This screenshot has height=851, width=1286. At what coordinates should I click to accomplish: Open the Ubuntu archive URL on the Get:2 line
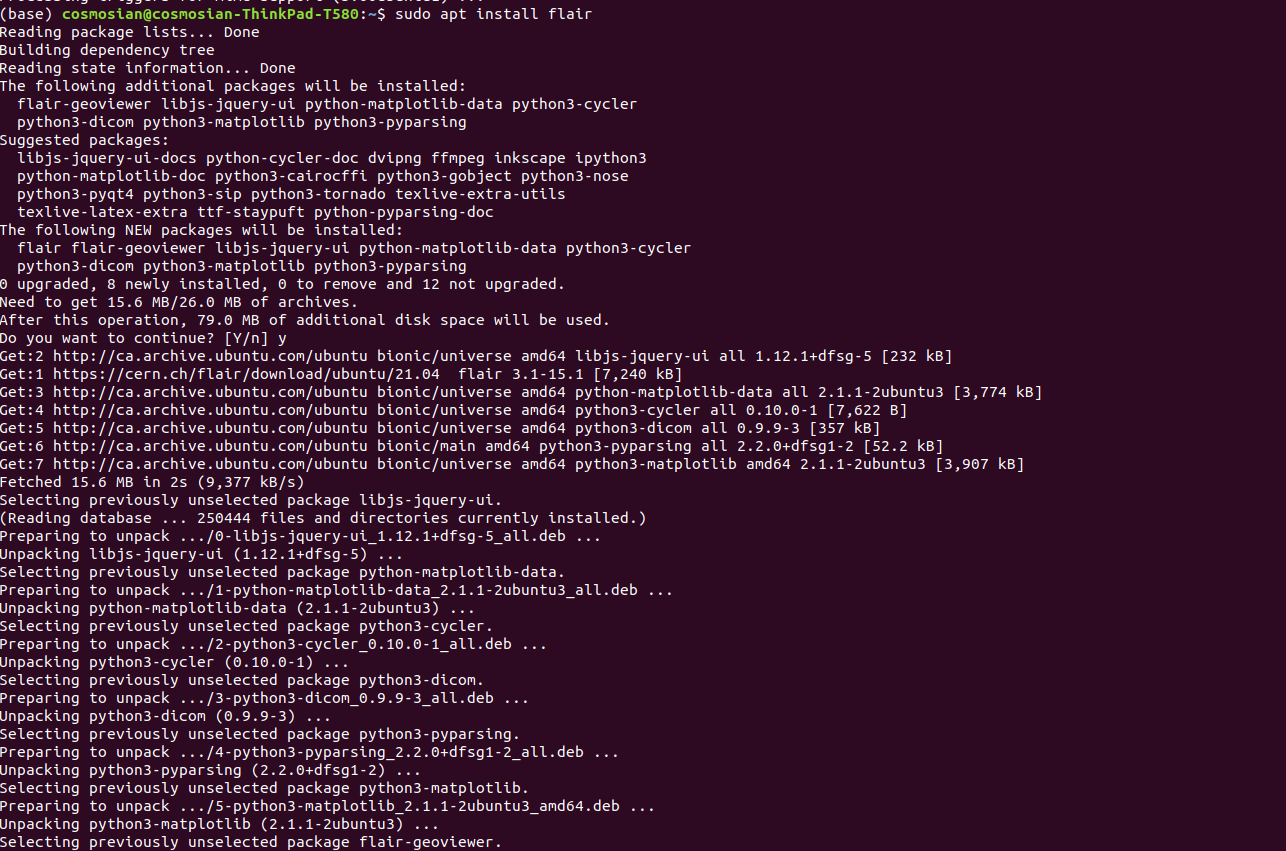[x=210, y=356]
